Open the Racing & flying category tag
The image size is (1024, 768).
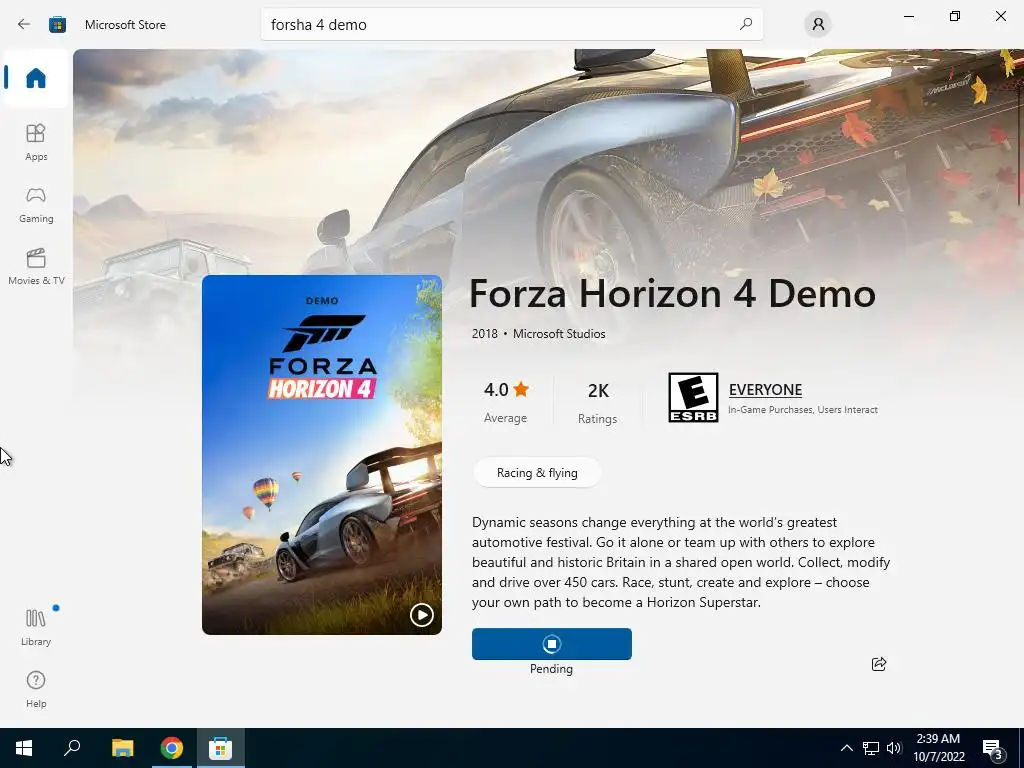(537, 473)
